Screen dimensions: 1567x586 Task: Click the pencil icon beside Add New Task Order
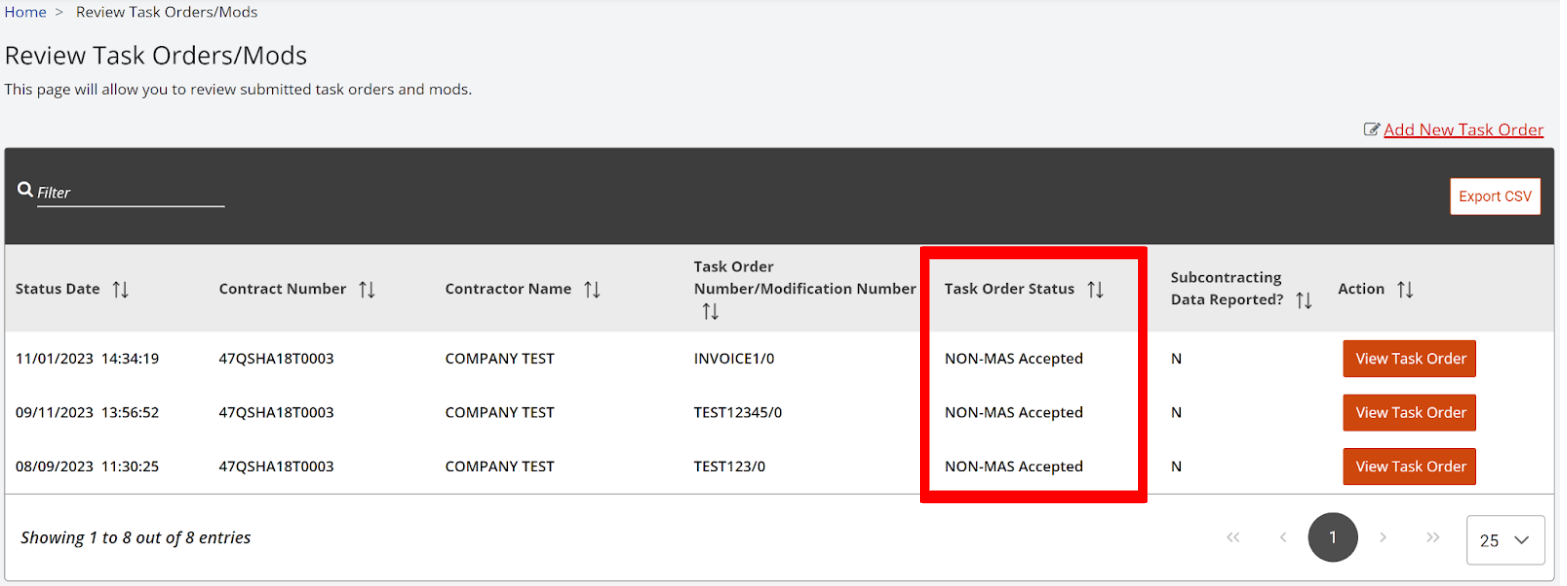[x=1374, y=129]
